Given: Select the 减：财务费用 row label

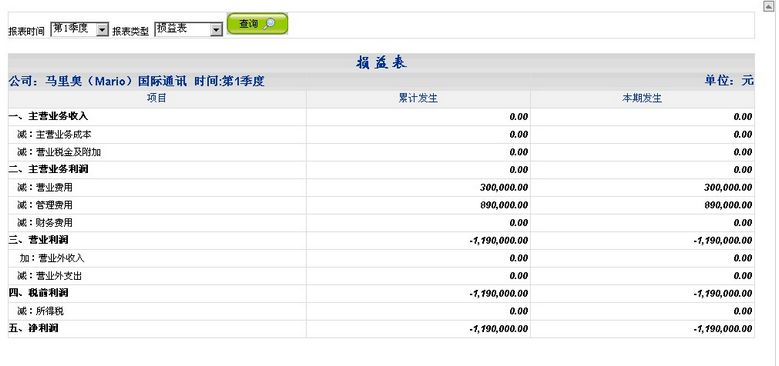Looking at the screenshot, I should [45, 222].
